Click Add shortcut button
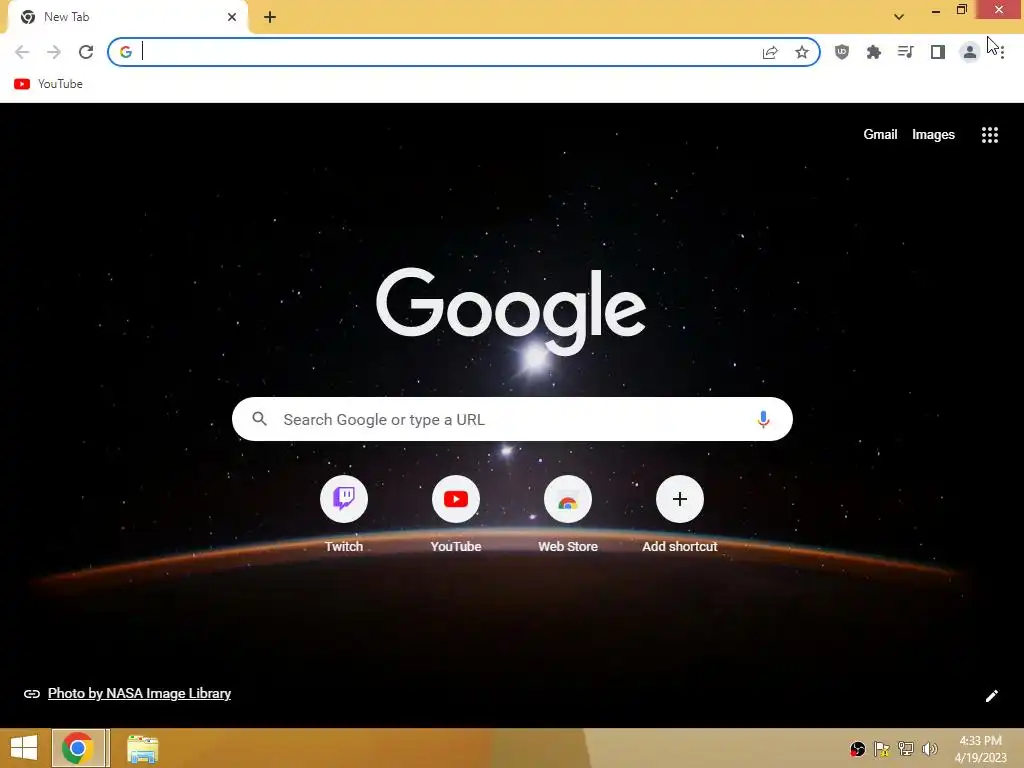The width and height of the screenshot is (1024, 768). pyautogui.click(x=679, y=515)
